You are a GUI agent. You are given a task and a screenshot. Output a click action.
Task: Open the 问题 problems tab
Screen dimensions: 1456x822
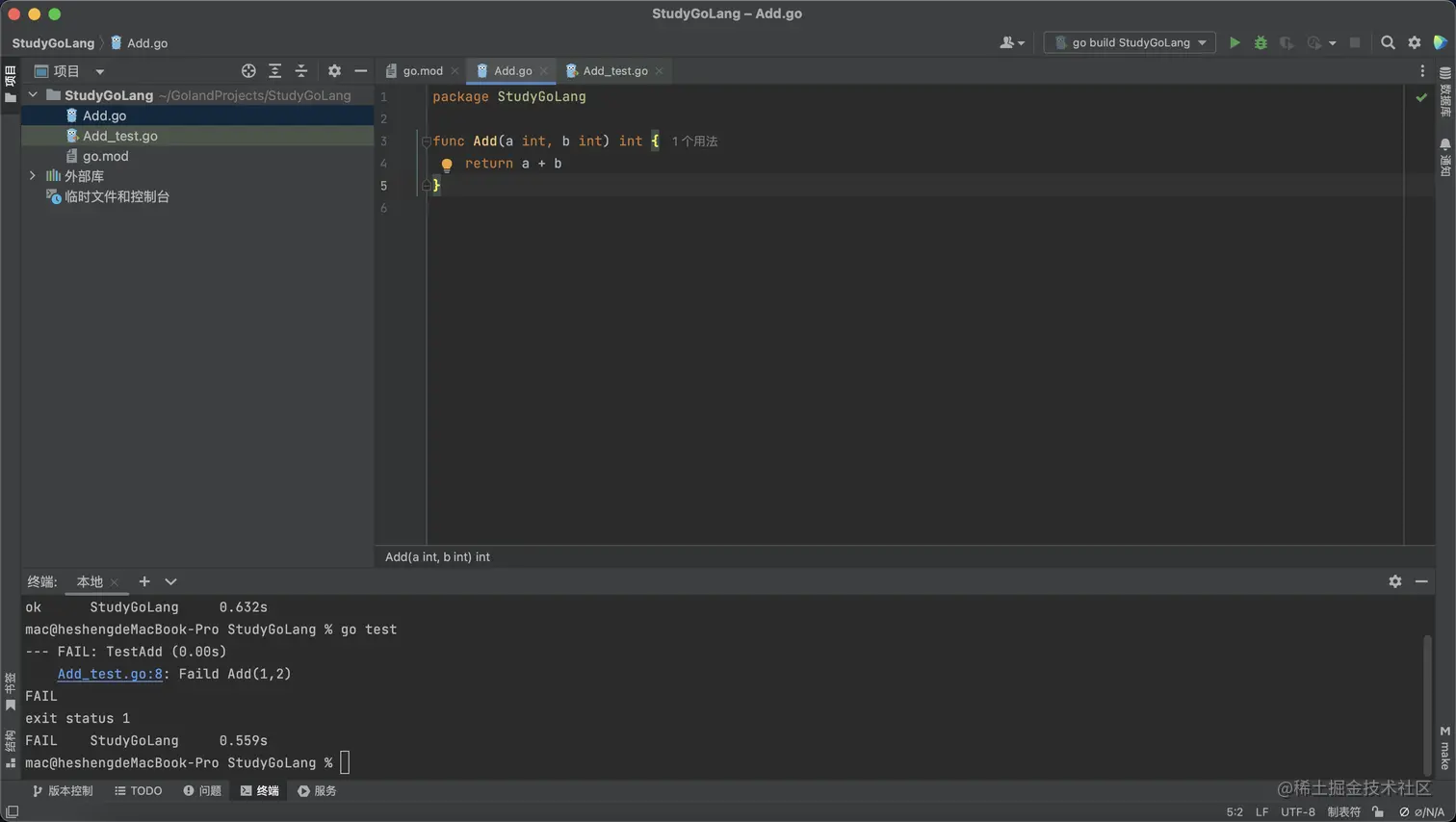tap(202, 791)
